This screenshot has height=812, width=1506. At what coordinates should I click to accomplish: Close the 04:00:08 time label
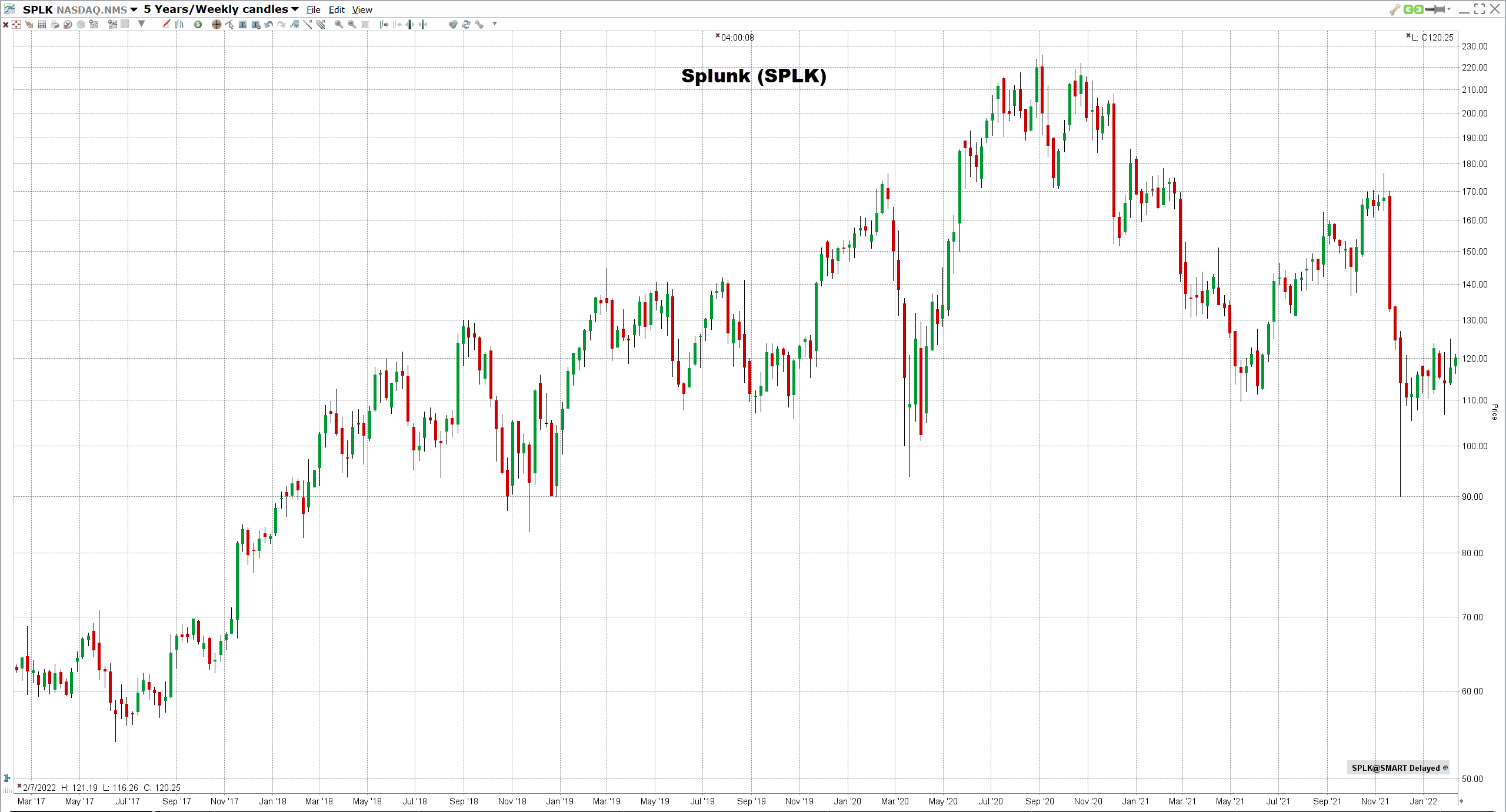pos(718,36)
